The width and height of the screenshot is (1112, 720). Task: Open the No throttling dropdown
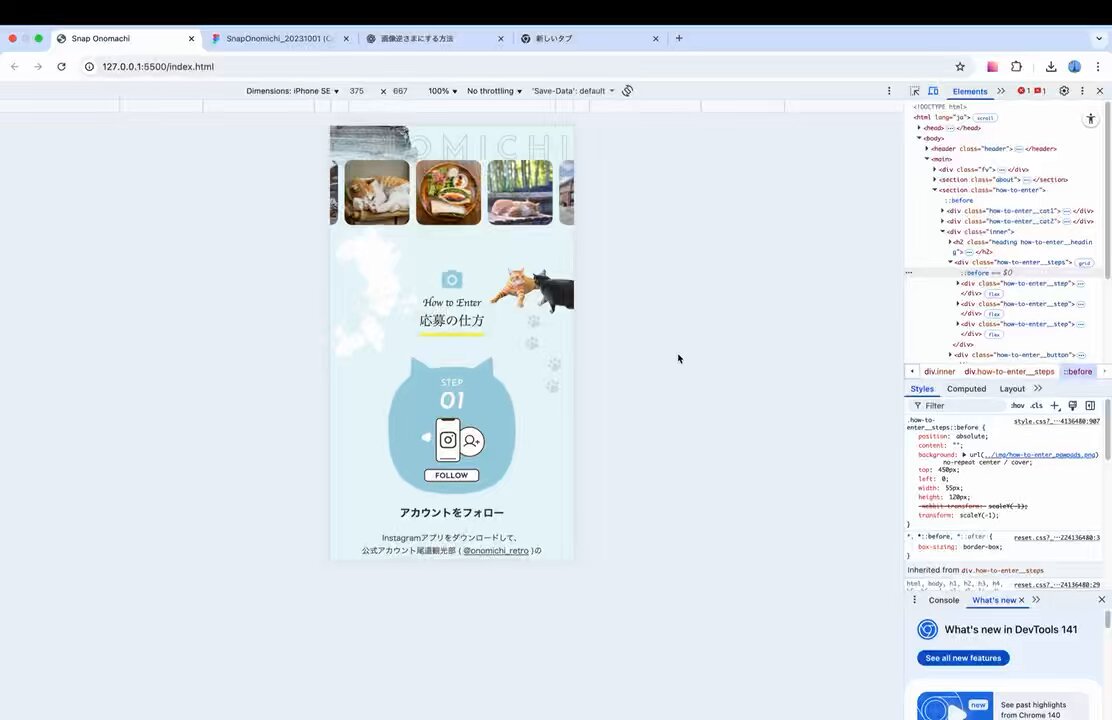coord(494,91)
